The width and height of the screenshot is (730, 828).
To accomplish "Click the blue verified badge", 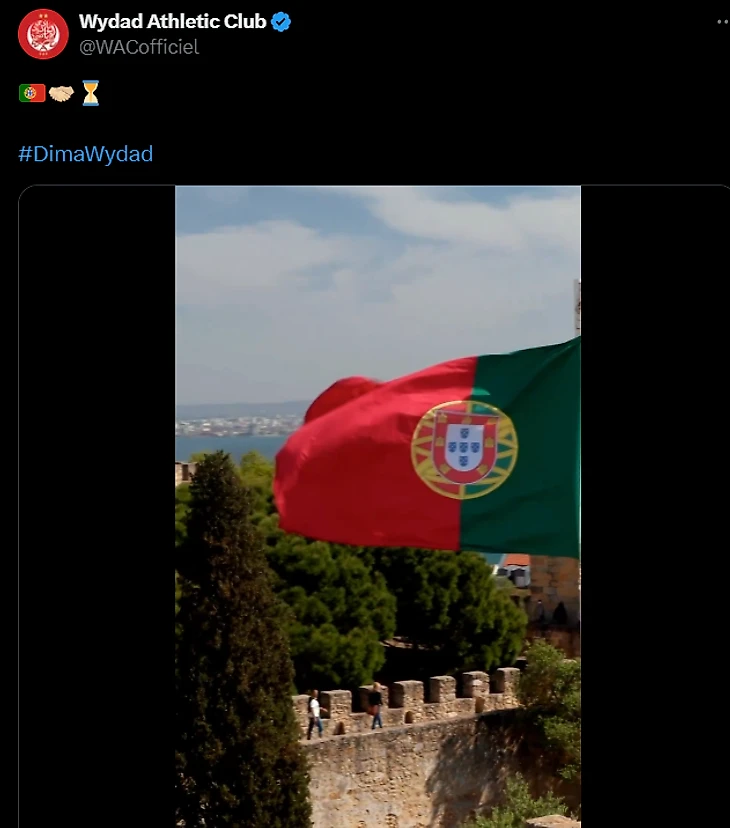I will tap(280, 22).
